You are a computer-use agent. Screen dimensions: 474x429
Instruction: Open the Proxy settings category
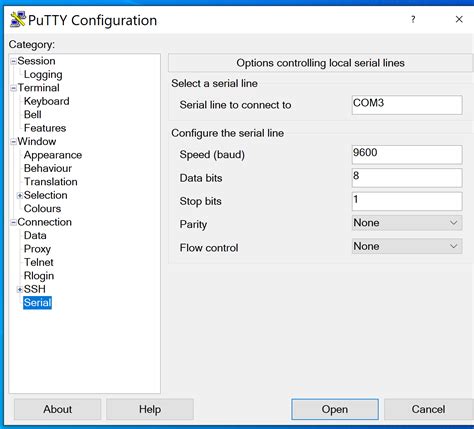pyautogui.click(x=37, y=249)
